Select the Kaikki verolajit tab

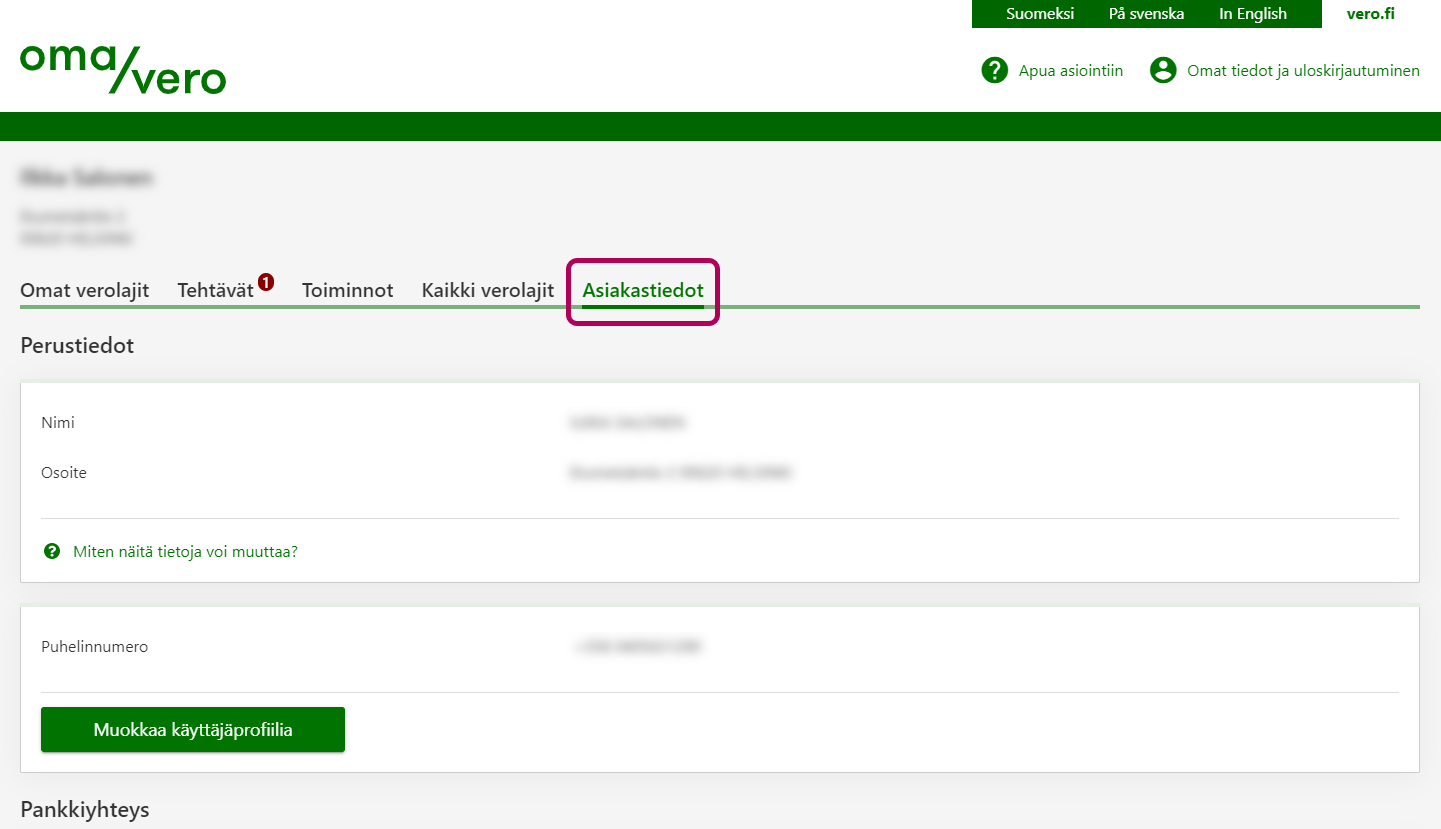[x=487, y=291]
